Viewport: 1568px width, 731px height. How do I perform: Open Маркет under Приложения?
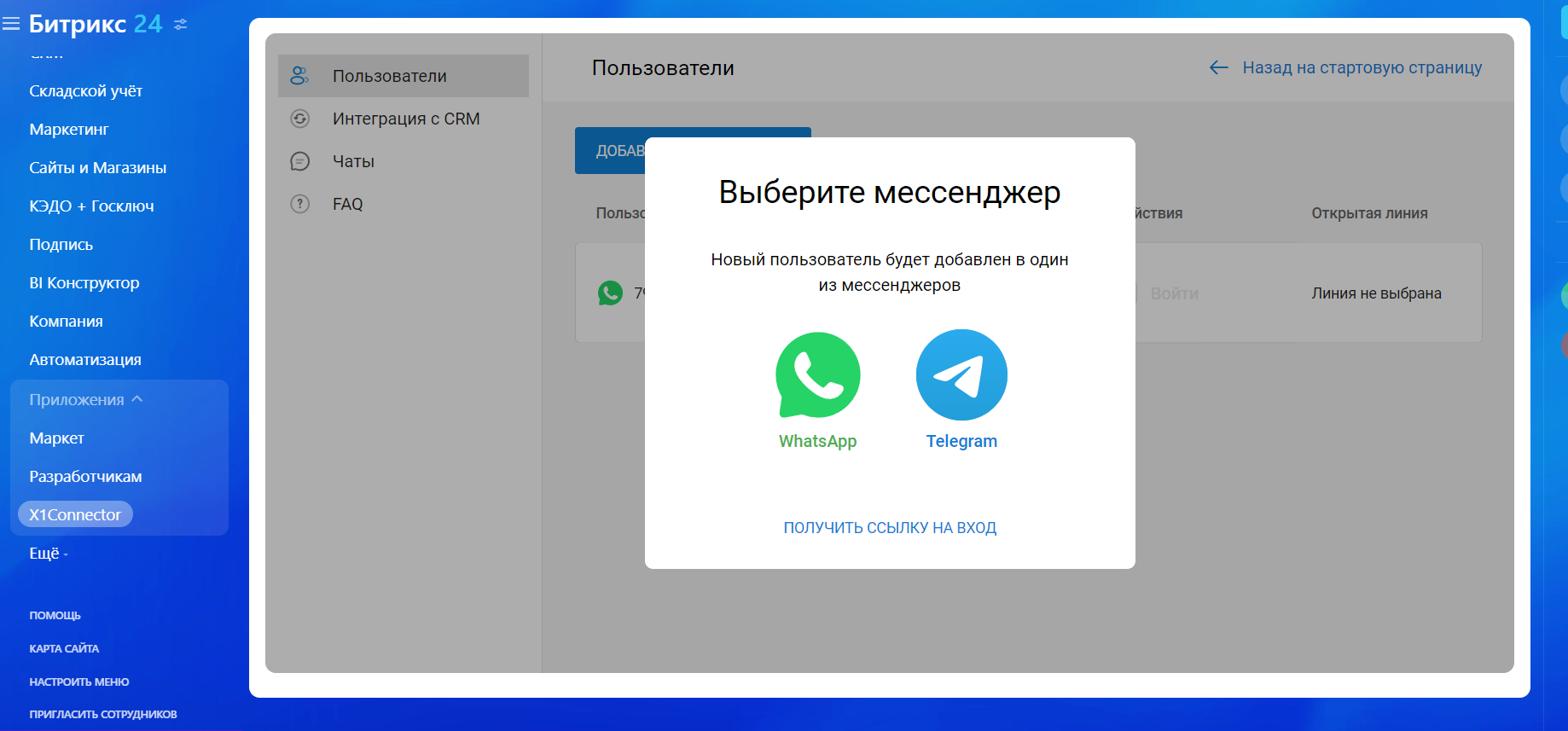[56, 438]
